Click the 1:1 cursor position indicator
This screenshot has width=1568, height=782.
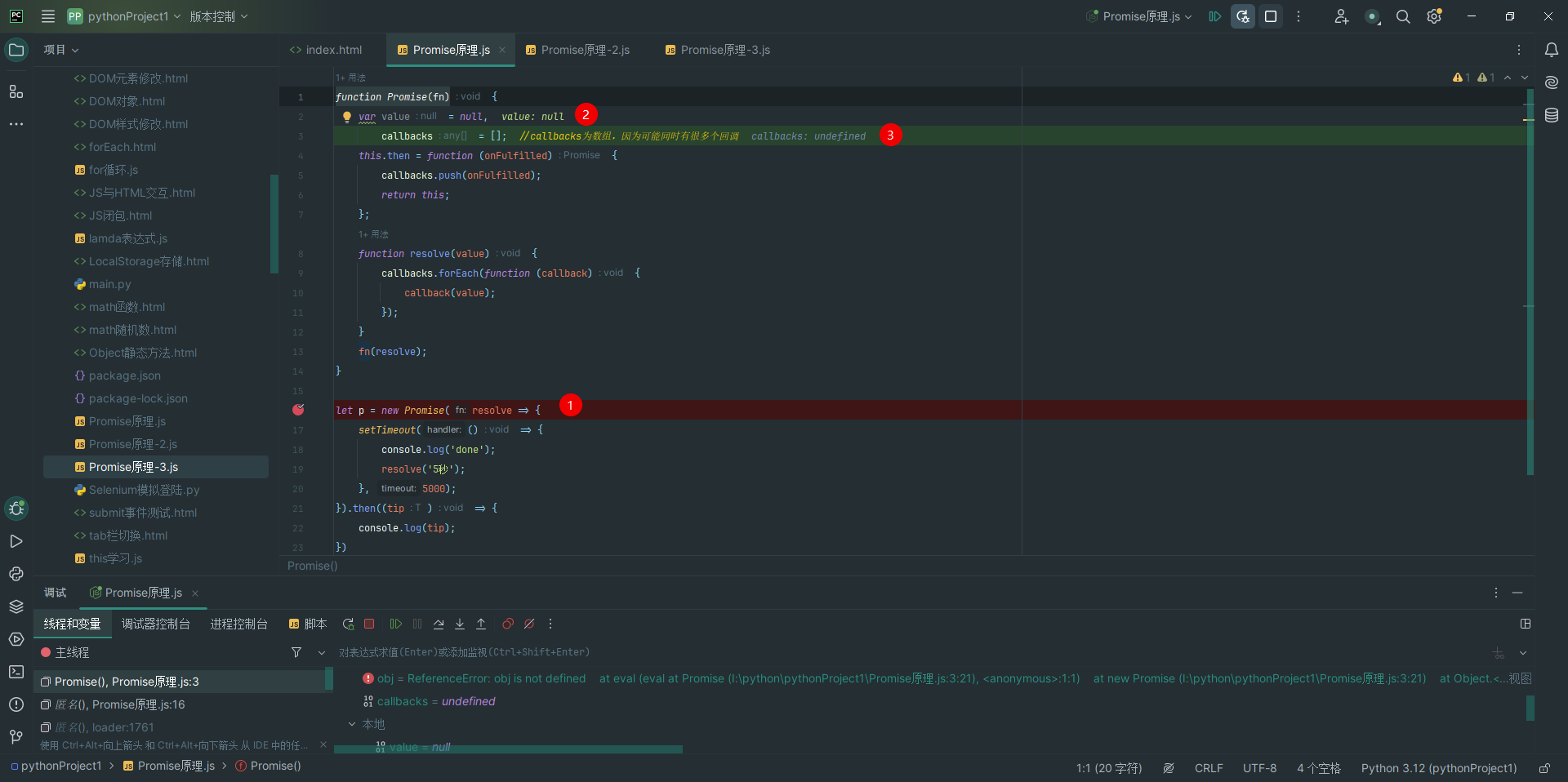pos(1109,768)
